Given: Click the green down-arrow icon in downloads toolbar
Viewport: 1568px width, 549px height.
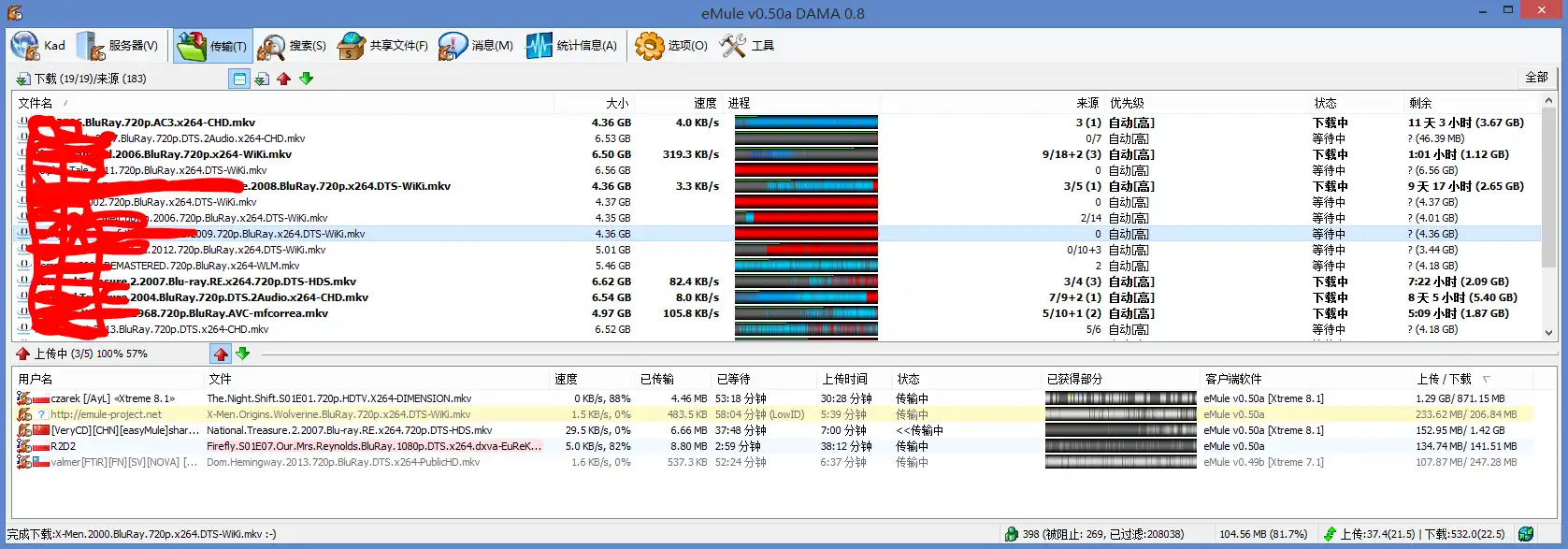Looking at the screenshot, I should point(307,79).
